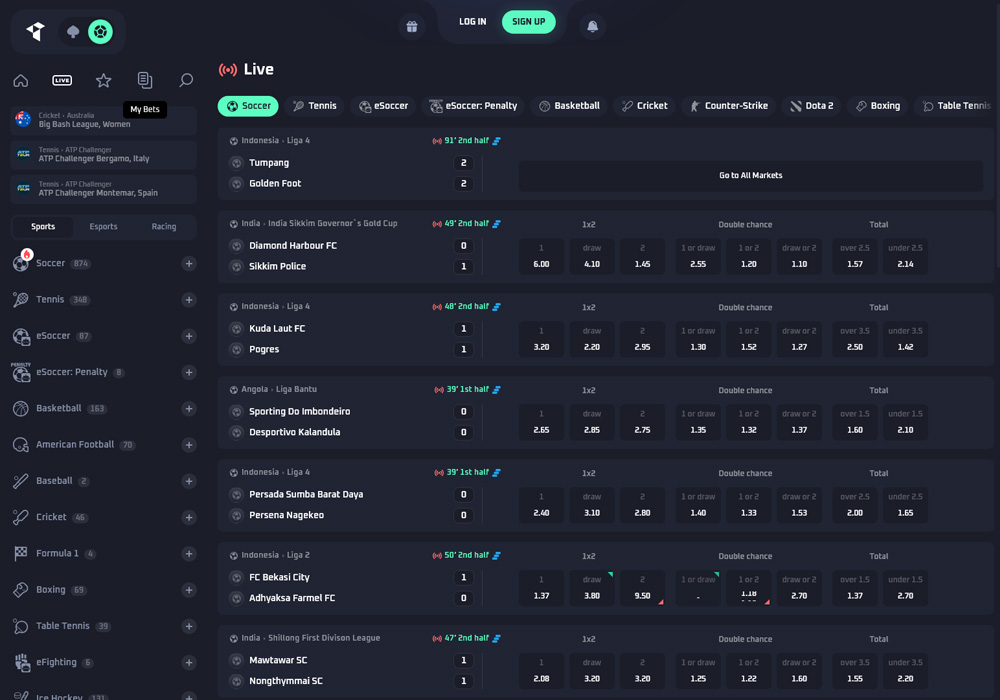Select the Favorites star icon
The width and height of the screenshot is (1000, 700).
(x=103, y=80)
